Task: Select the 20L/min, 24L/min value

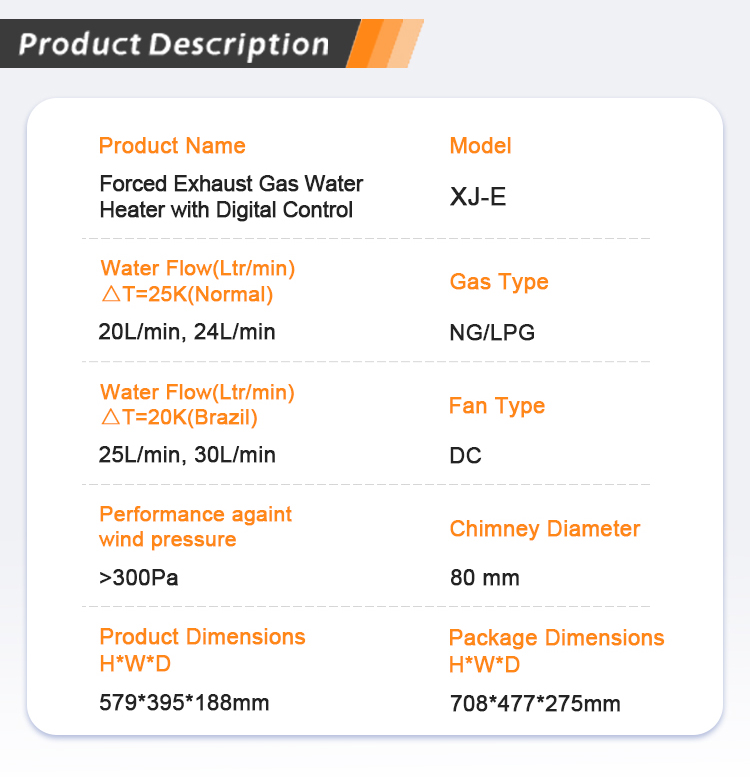Action: (x=187, y=332)
